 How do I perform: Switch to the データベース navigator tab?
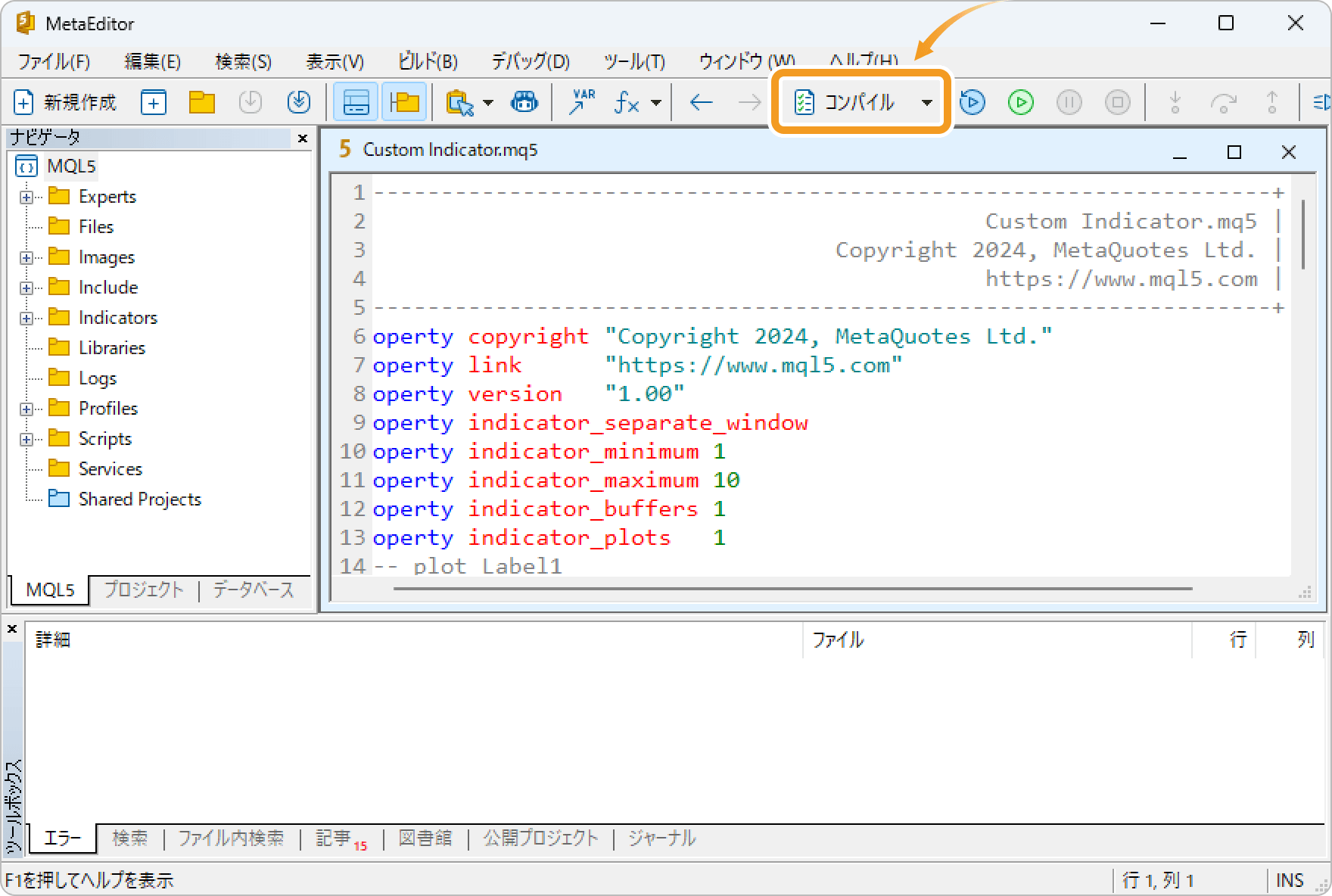click(254, 590)
